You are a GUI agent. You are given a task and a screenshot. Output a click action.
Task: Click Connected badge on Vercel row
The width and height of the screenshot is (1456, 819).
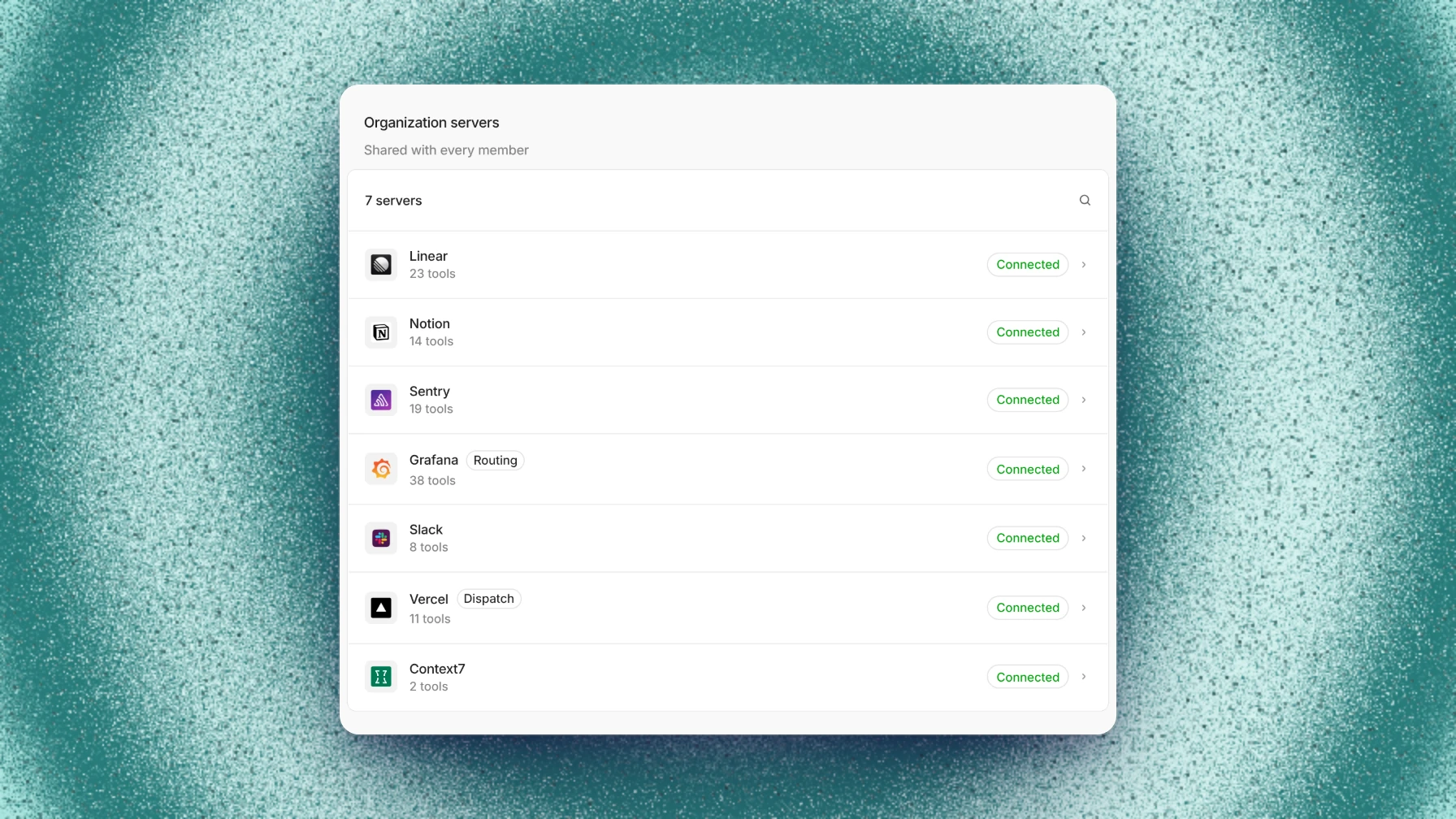(x=1028, y=608)
